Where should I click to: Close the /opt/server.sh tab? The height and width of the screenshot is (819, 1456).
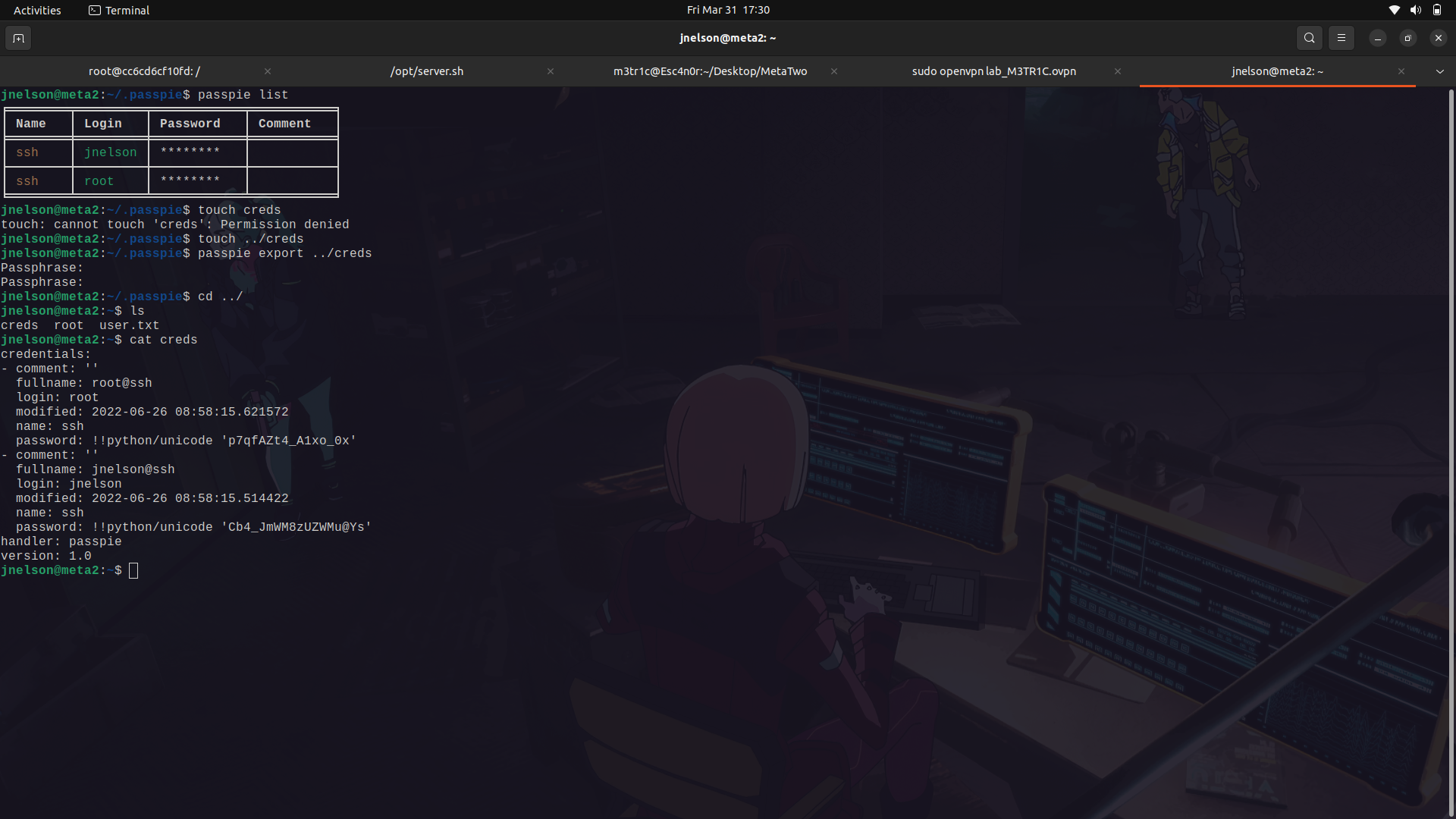[x=551, y=71]
